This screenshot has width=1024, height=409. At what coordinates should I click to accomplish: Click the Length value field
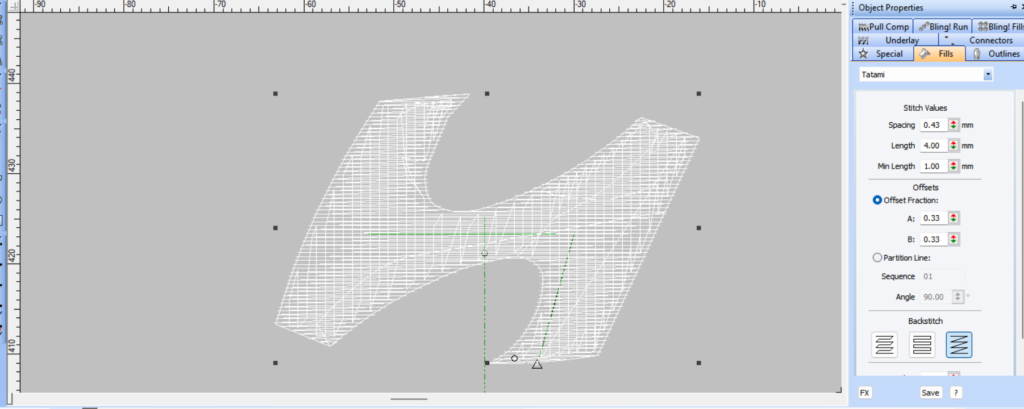[x=934, y=145]
